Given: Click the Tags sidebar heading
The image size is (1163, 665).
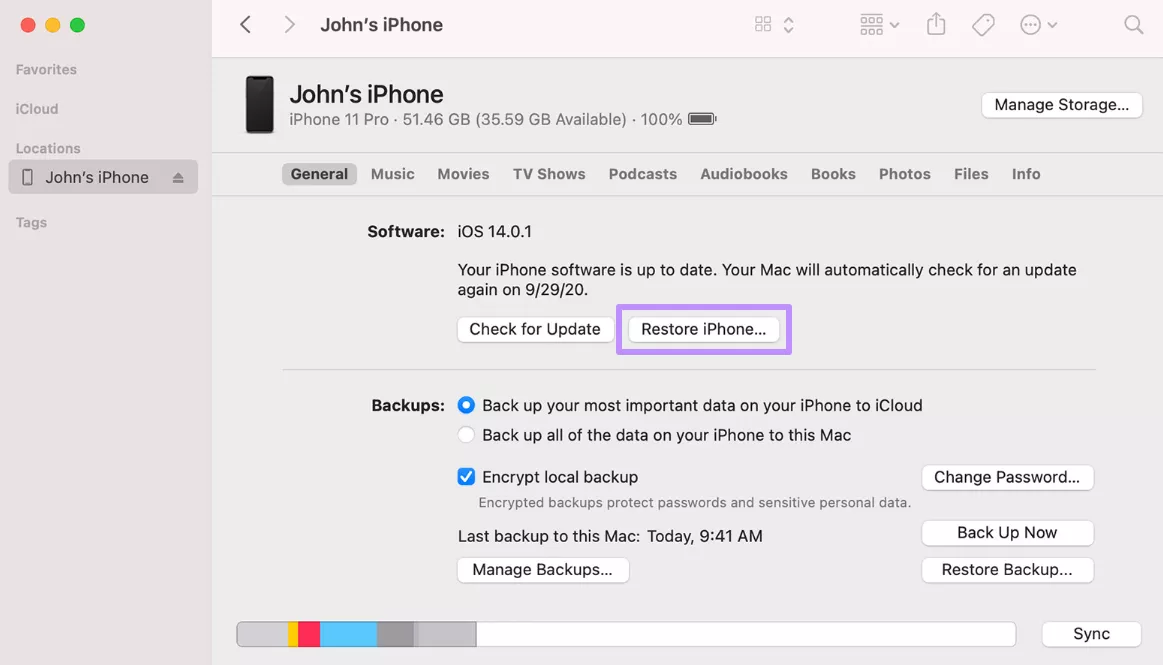Looking at the screenshot, I should [31, 222].
